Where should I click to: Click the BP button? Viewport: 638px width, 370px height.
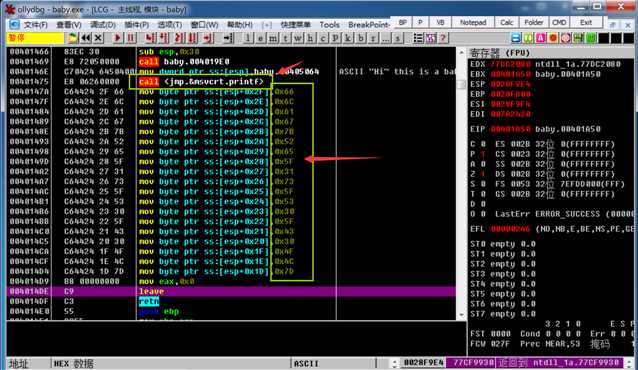click(402, 23)
